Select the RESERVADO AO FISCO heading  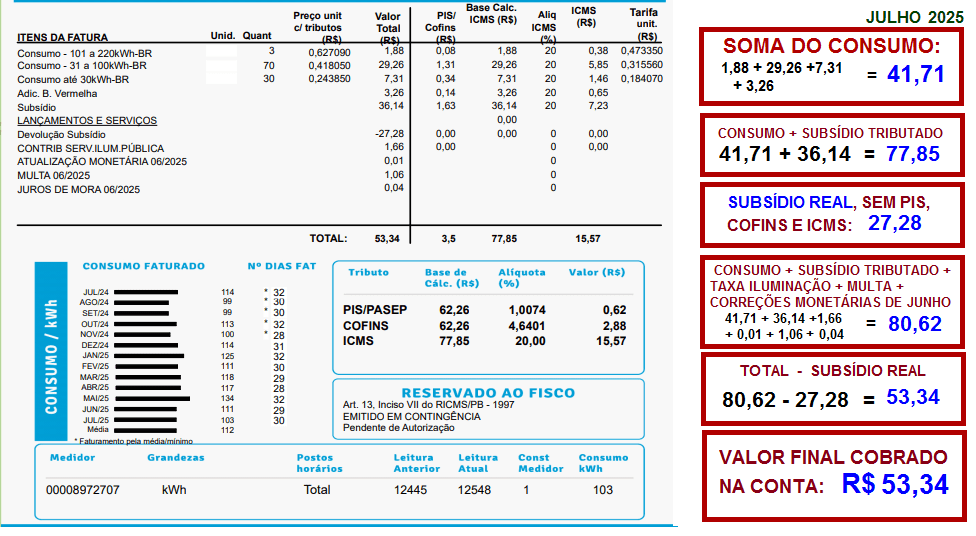point(487,392)
